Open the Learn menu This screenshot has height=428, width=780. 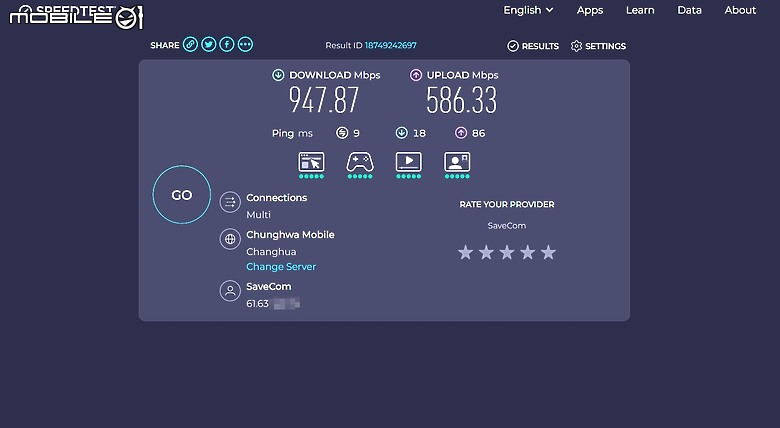pyautogui.click(x=640, y=10)
